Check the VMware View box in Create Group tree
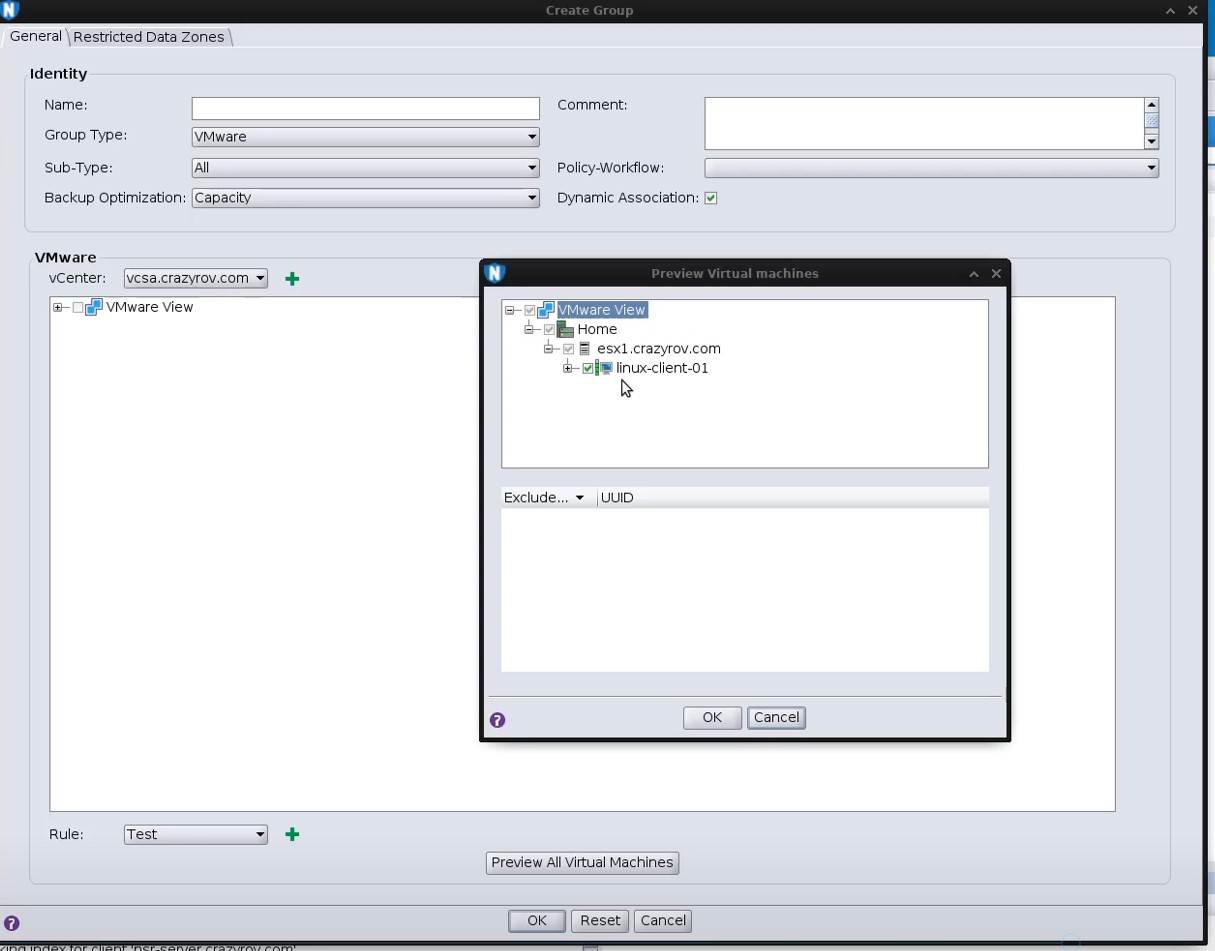Image resolution: width=1215 pixels, height=951 pixels. pyautogui.click(x=78, y=308)
